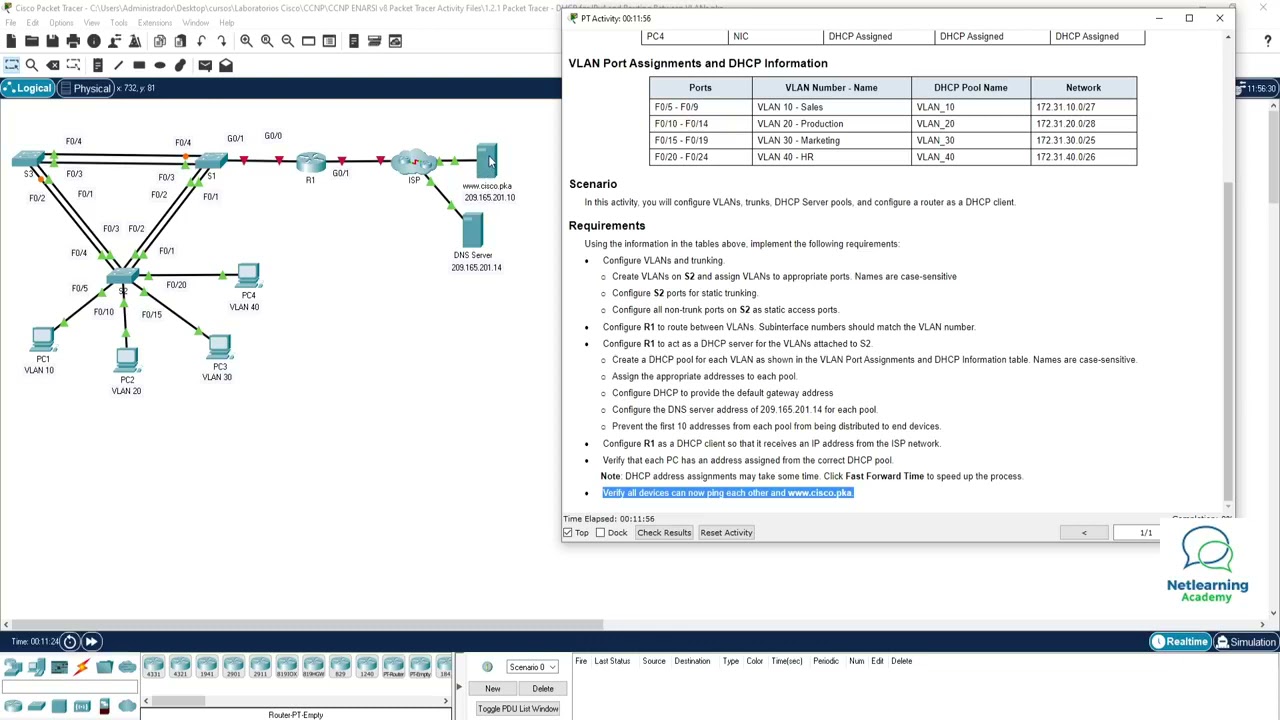Click the Reset Activity button
Screen dimensions: 1280x720
pyautogui.click(x=726, y=533)
